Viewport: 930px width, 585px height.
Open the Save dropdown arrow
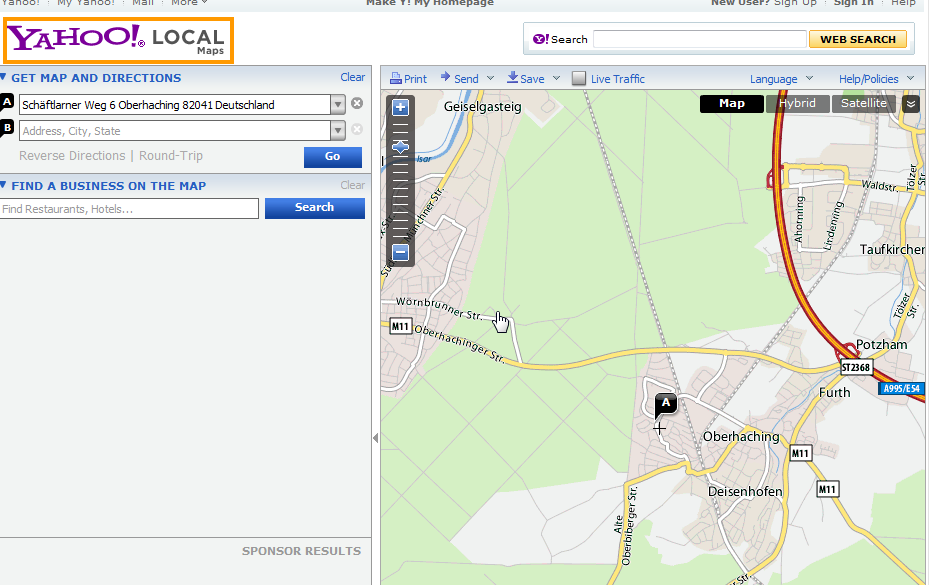point(556,78)
